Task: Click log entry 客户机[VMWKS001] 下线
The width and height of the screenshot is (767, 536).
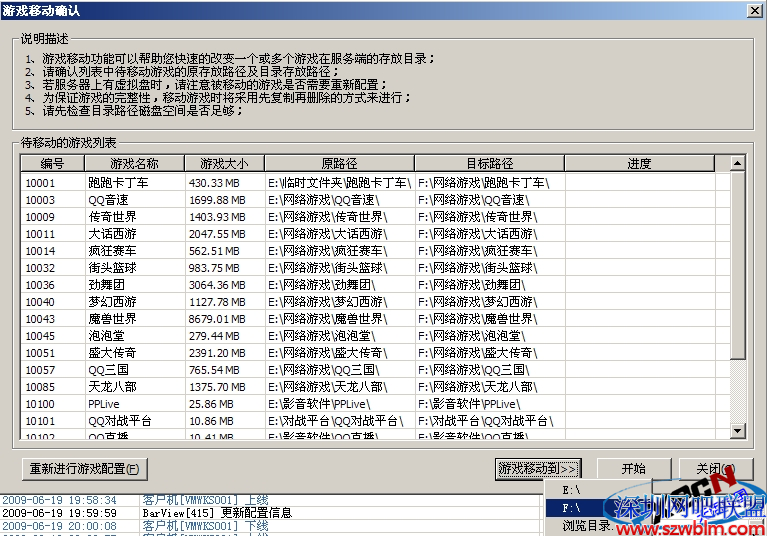Action: [205, 526]
